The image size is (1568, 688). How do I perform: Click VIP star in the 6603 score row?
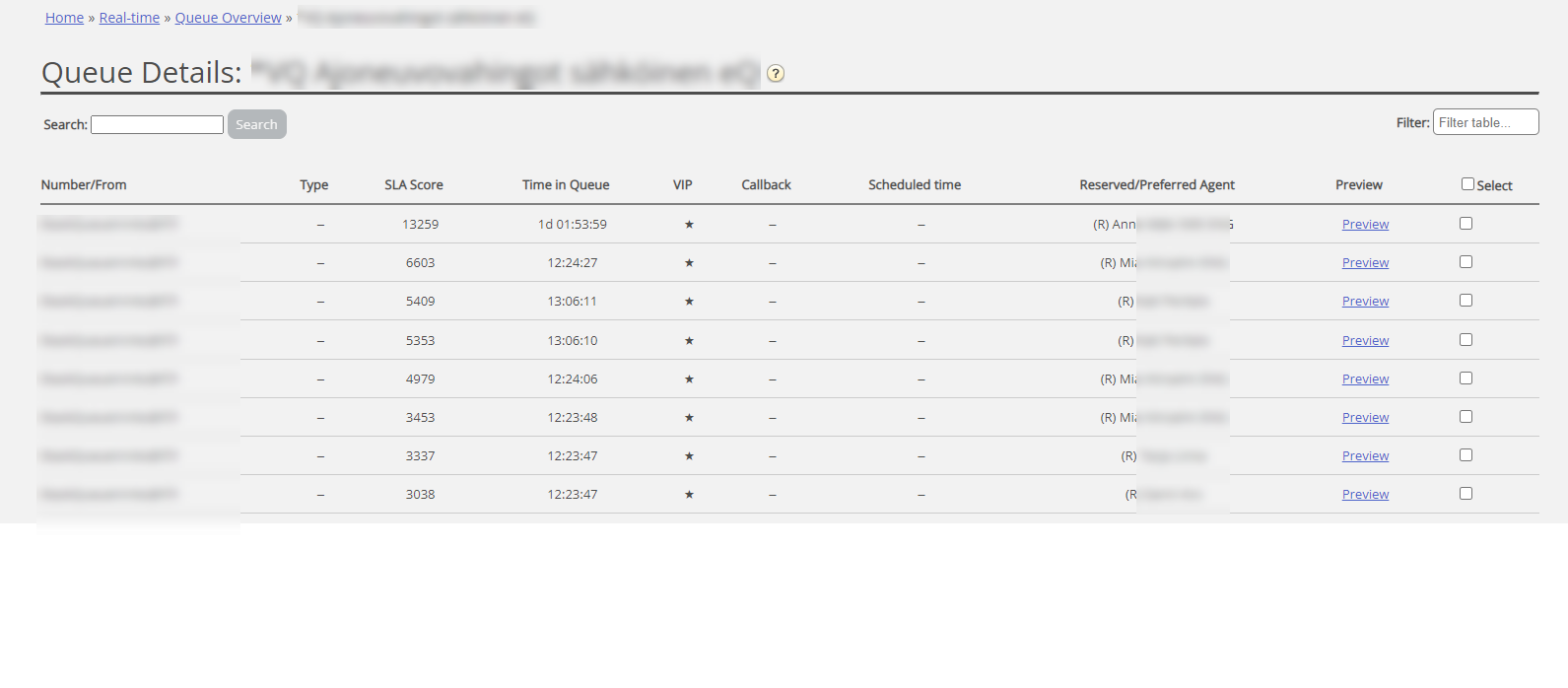[689, 263]
